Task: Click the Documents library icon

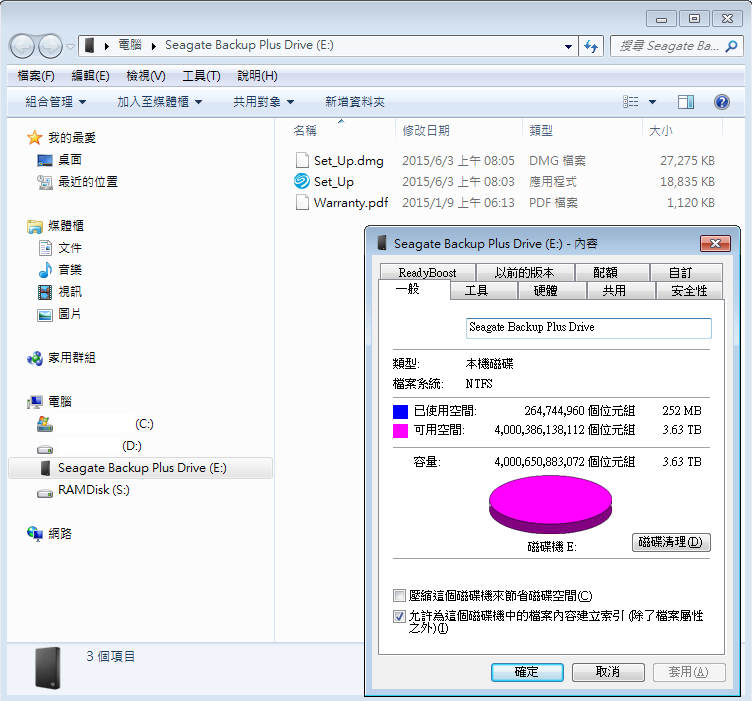Action: coord(45,248)
